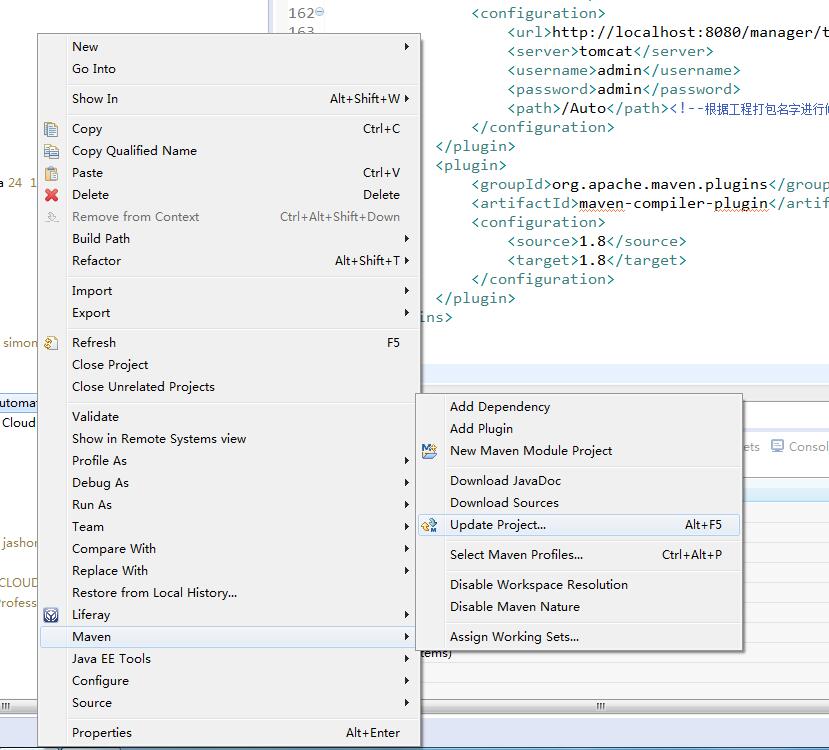Click the New Maven Module Project icon
Viewport: 829px width, 750px height.
429,451
